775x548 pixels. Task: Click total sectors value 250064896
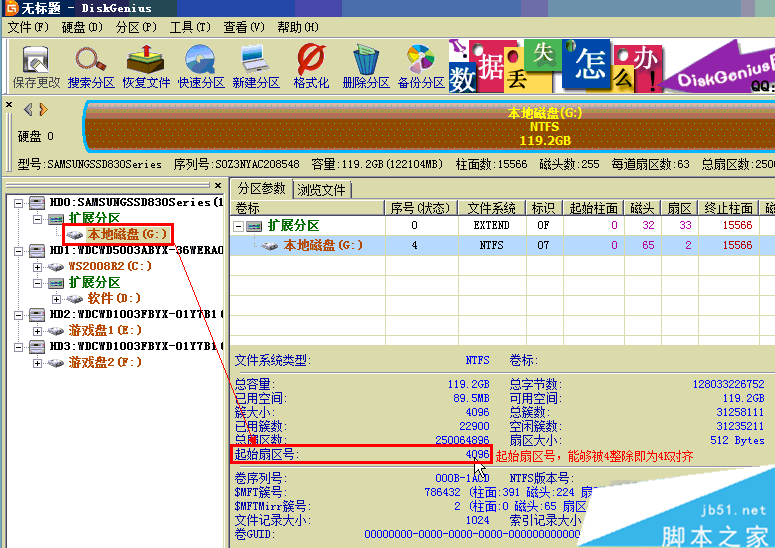(x=462, y=440)
